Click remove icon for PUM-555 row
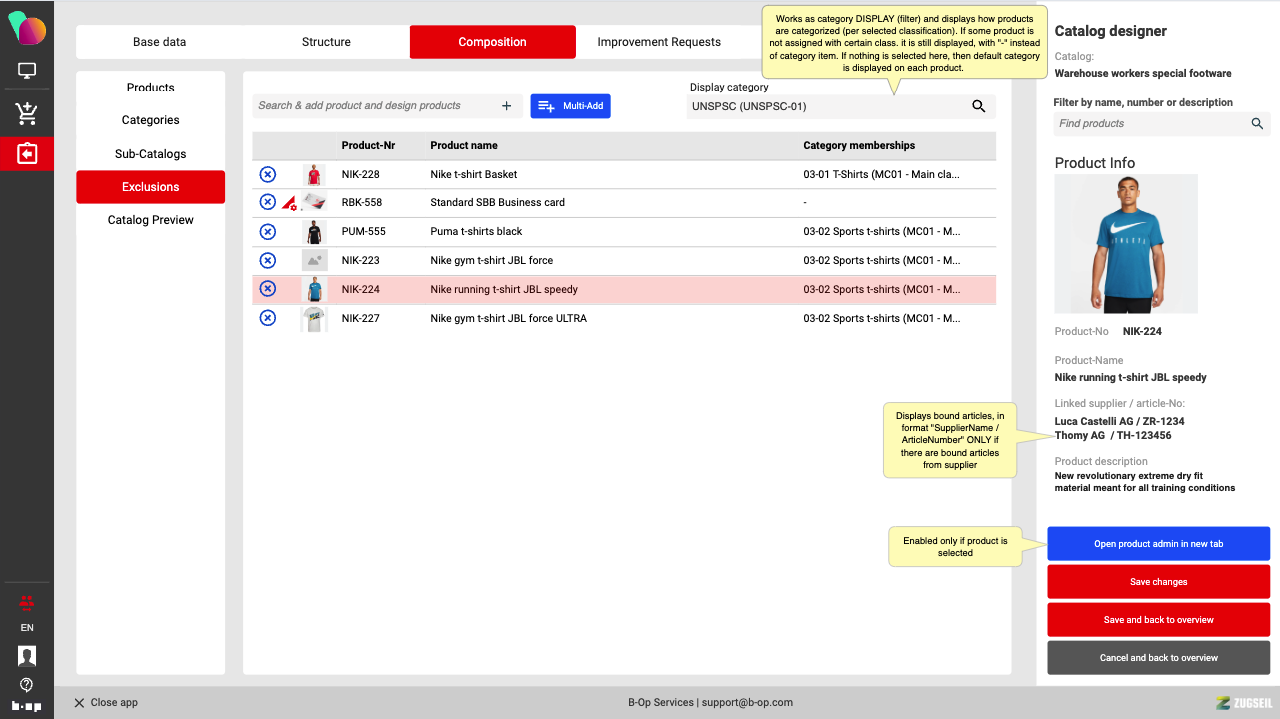Screen dimensions: 1280x719 (x=268, y=232)
